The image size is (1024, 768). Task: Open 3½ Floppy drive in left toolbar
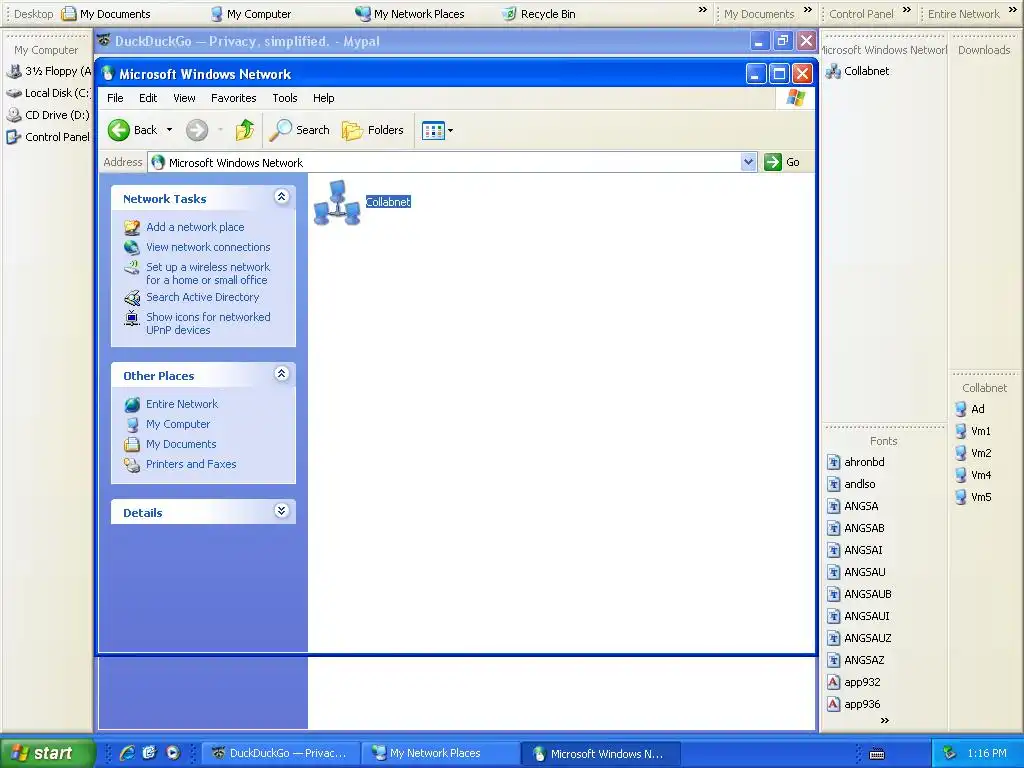pyautogui.click(x=49, y=71)
